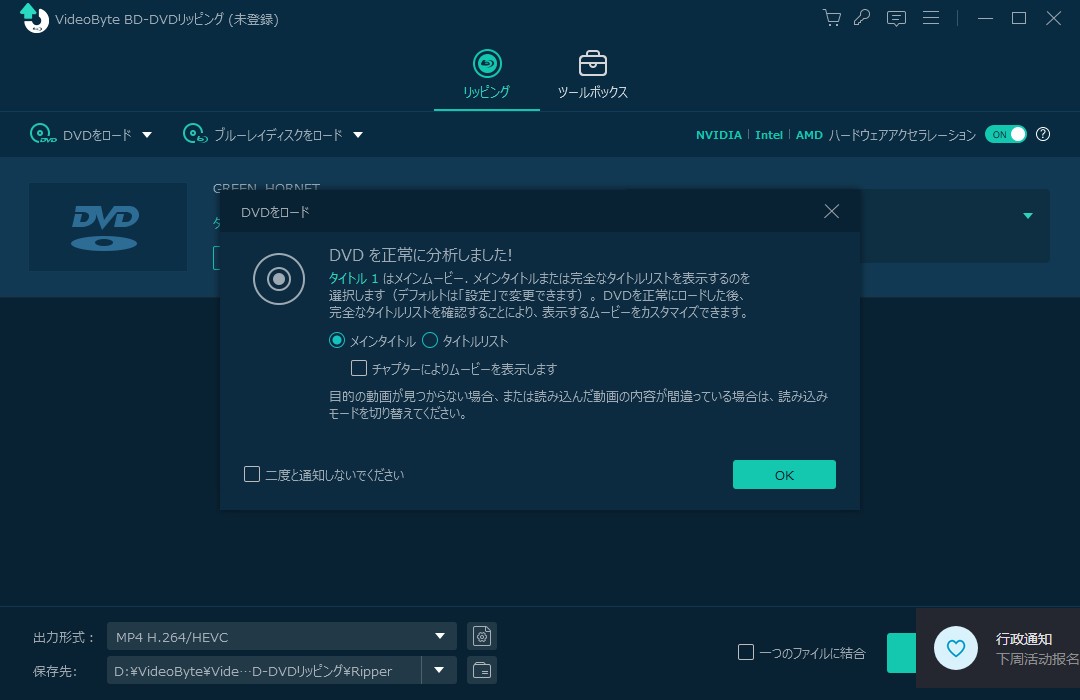
Task: Open the registration key icon
Action: 862,18
